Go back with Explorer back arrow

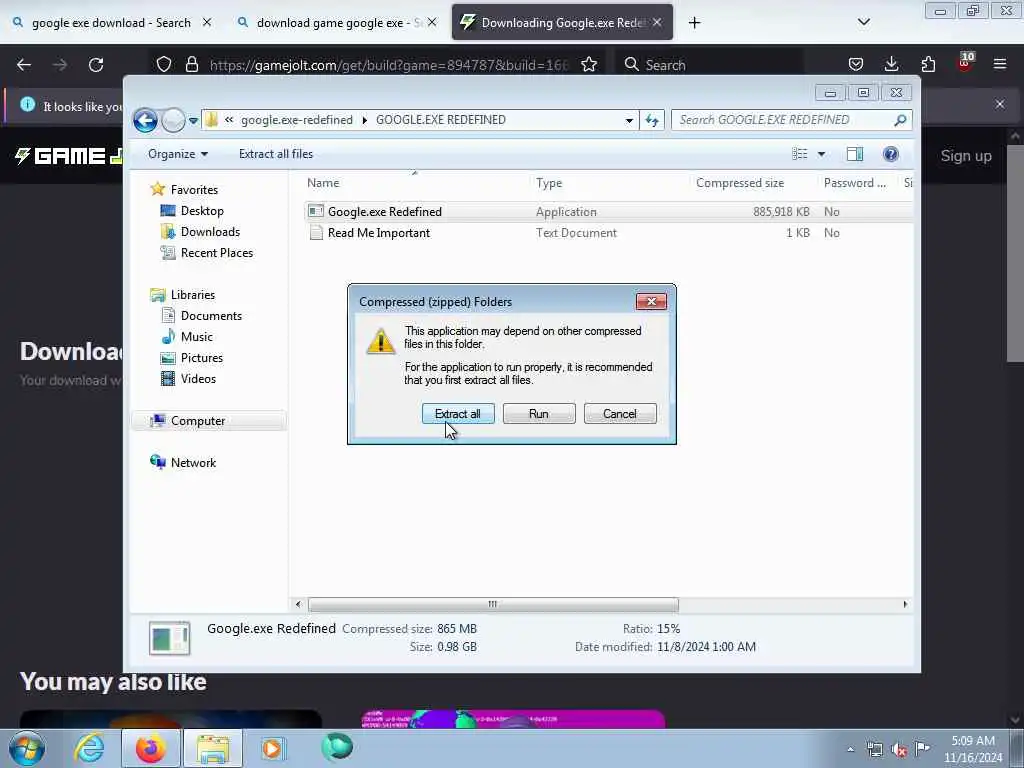pos(145,120)
